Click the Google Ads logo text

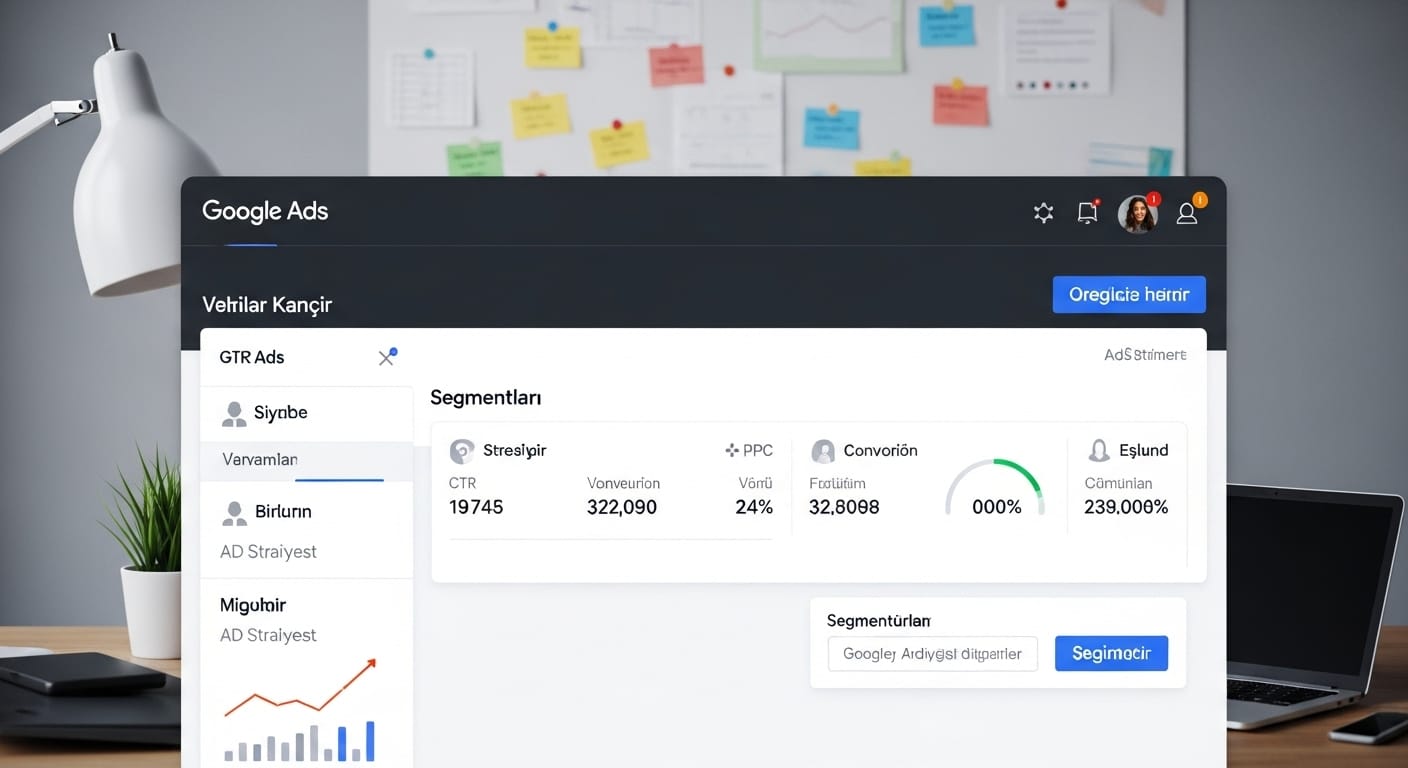265,211
